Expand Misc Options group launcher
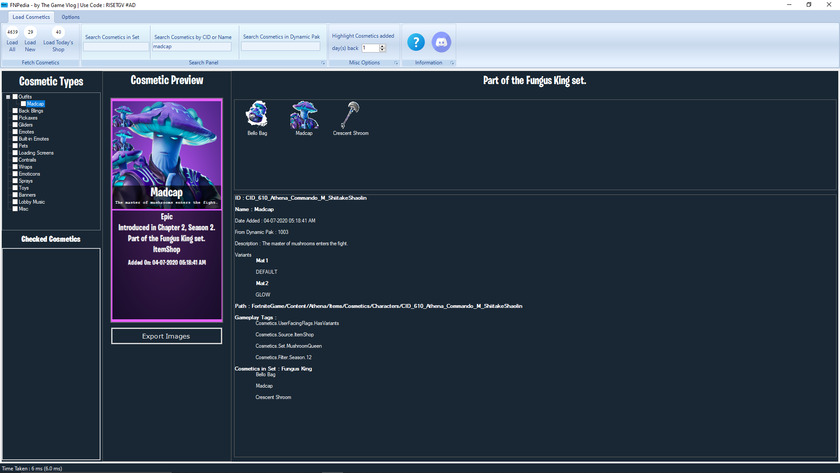The width and height of the screenshot is (840, 473). (x=396, y=63)
